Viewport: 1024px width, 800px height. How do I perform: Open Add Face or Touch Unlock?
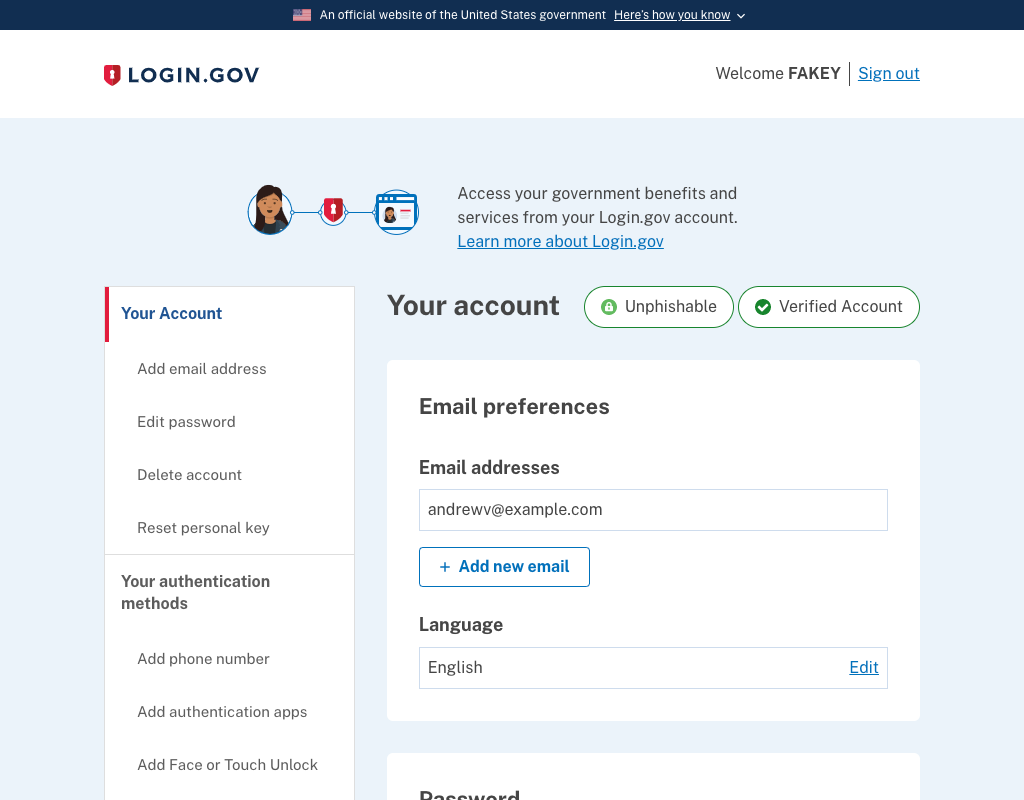tap(227, 765)
